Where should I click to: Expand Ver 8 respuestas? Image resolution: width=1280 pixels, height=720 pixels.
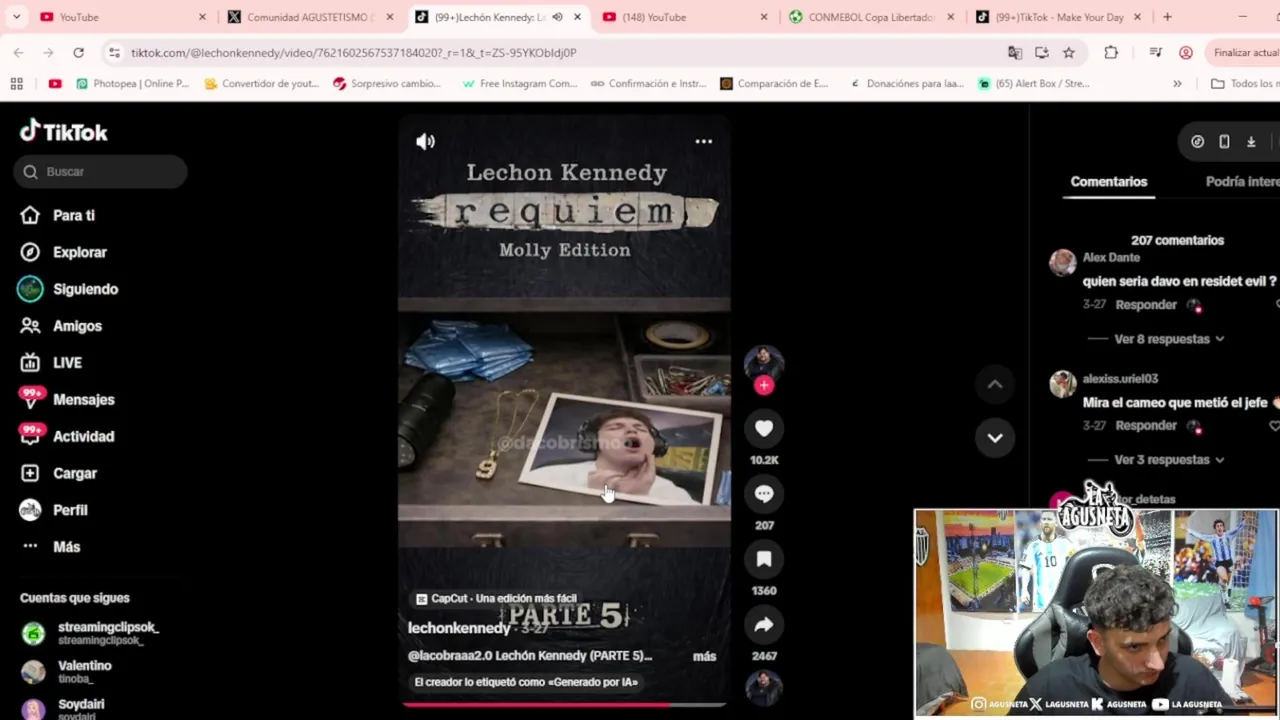pyautogui.click(x=1169, y=339)
